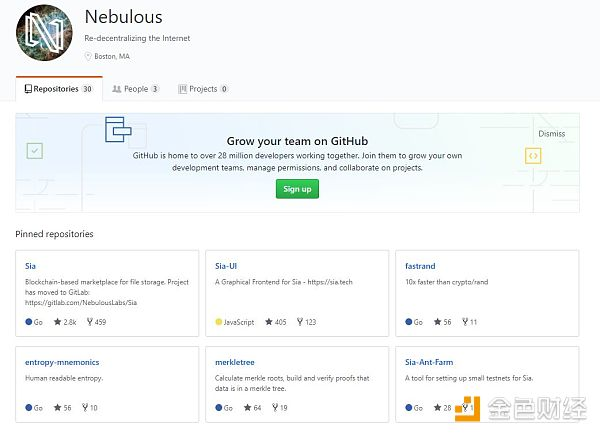Click the star icon on entropy-mnemonics card
Viewport: 600px width, 434px height.
pyautogui.click(x=57, y=407)
